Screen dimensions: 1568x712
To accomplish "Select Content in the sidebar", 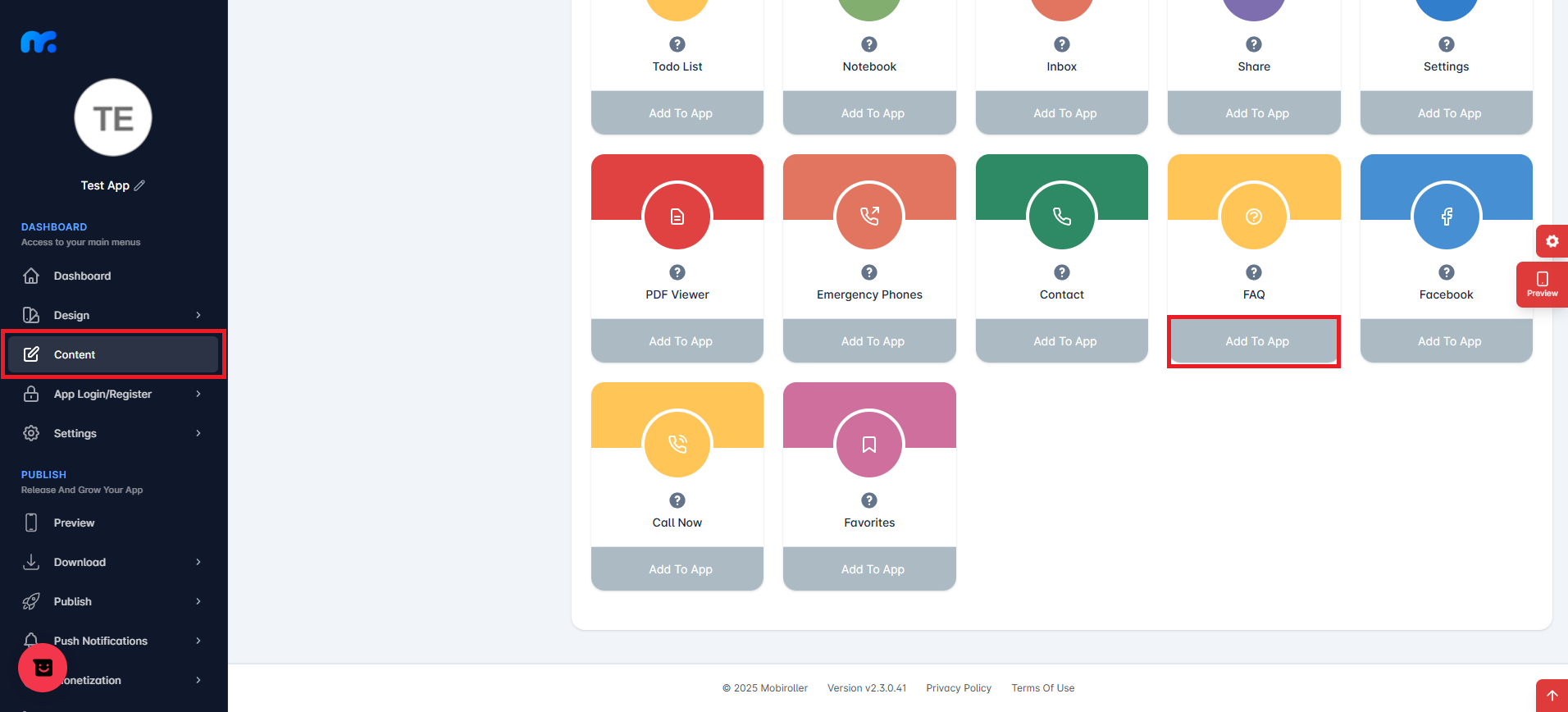I will tap(113, 354).
